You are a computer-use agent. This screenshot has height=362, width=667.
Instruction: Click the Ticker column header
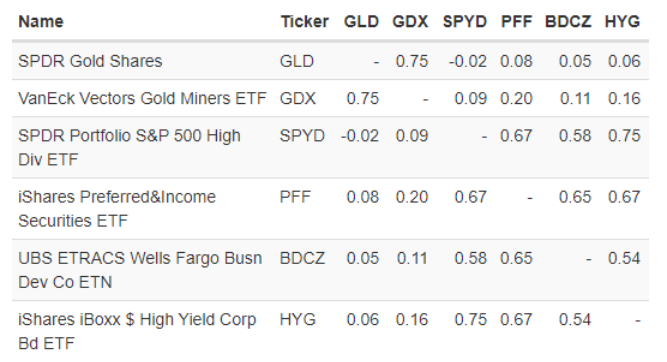tap(305, 21)
